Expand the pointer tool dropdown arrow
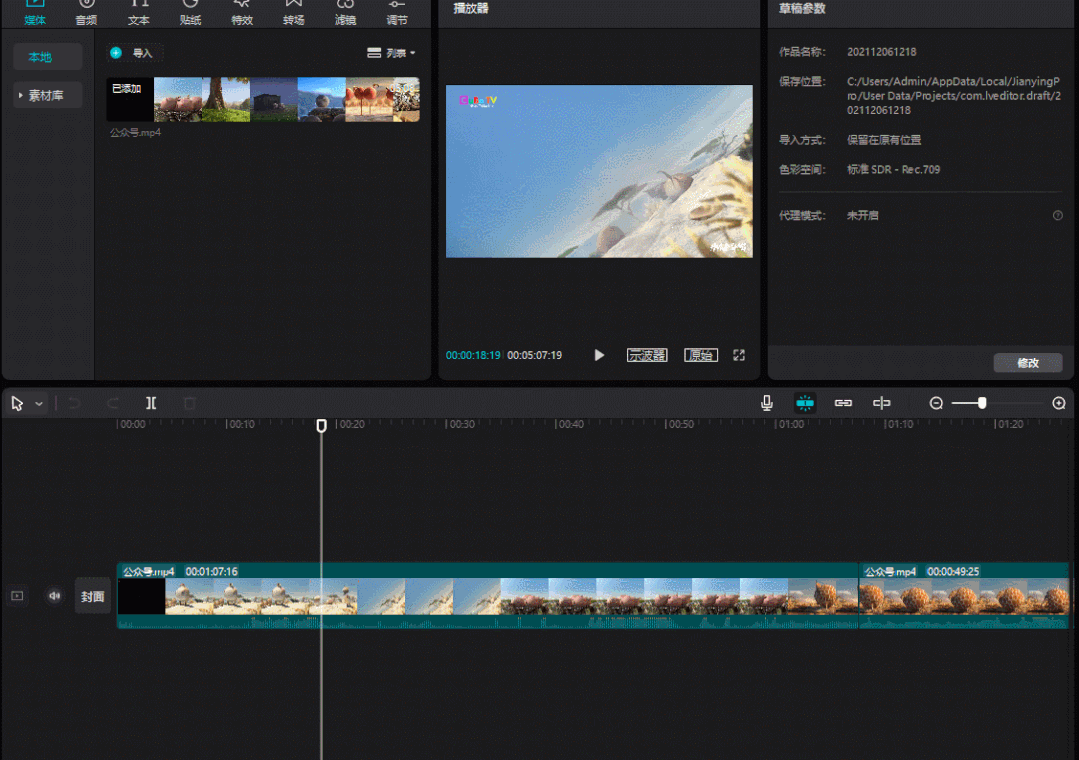1079x760 pixels. (39, 404)
